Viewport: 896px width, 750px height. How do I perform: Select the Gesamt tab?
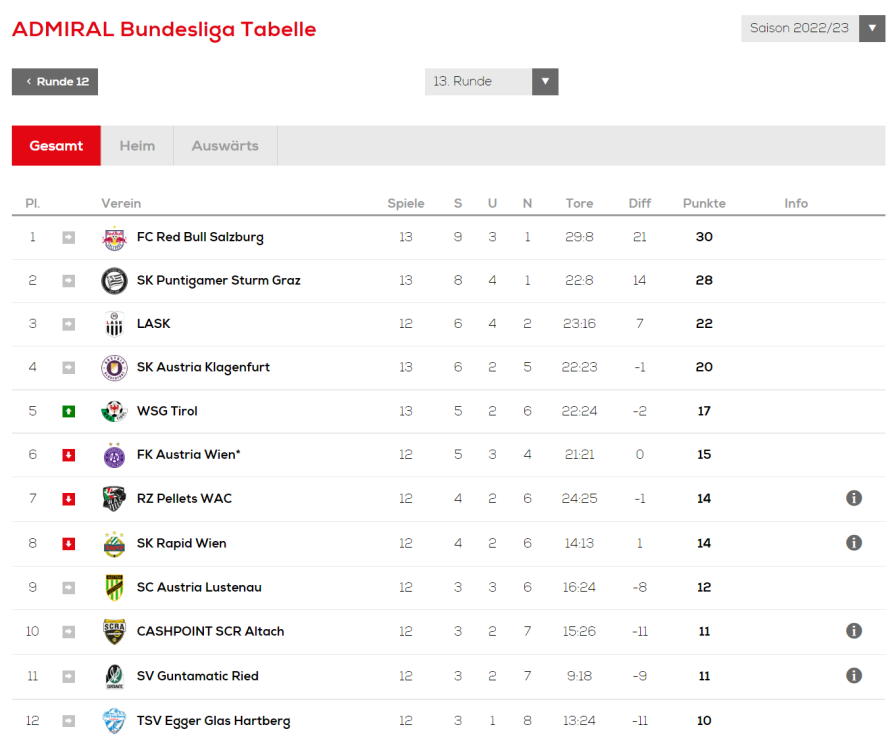tap(56, 146)
